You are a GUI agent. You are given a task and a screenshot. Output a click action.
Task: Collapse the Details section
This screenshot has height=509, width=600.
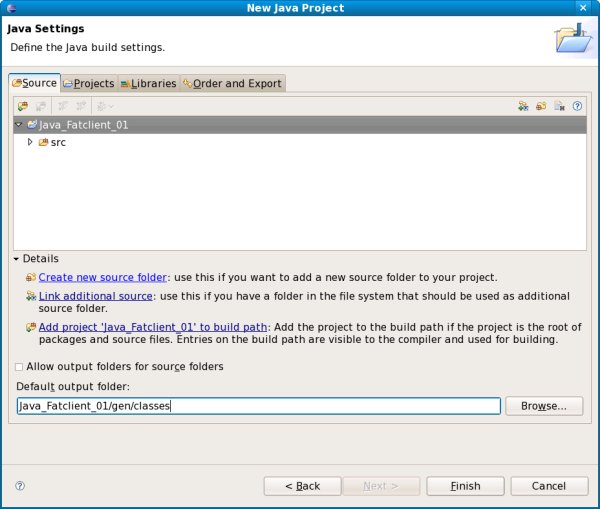click(17, 259)
